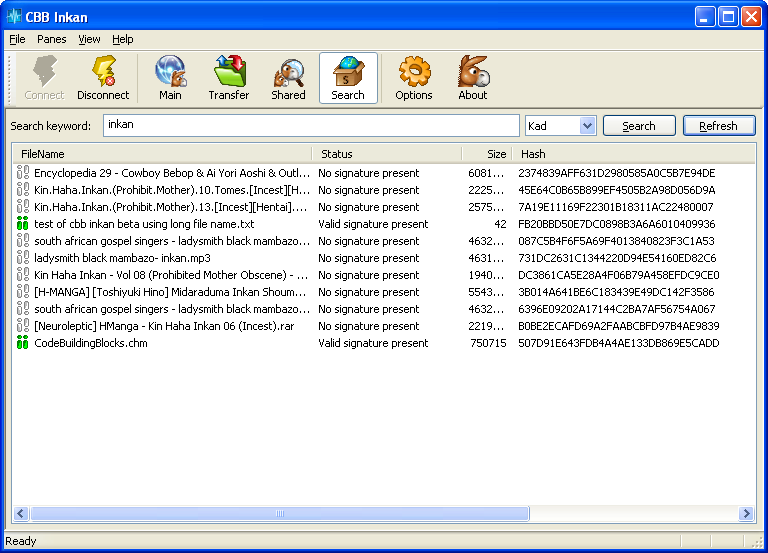
Task: Select the Search toolbar icon
Action: [x=348, y=72]
